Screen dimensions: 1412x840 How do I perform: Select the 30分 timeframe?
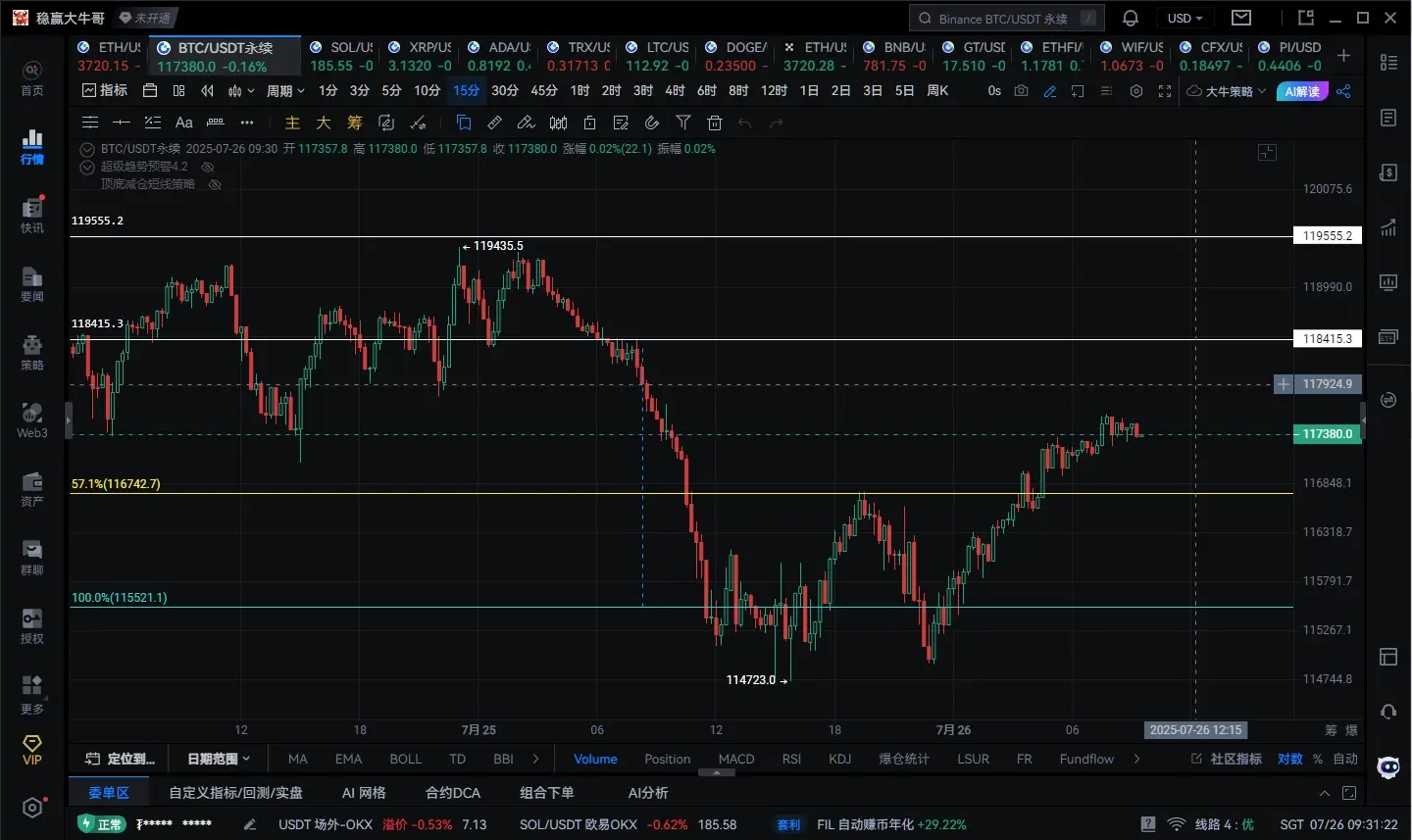pyautogui.click(x=505, y=90)
